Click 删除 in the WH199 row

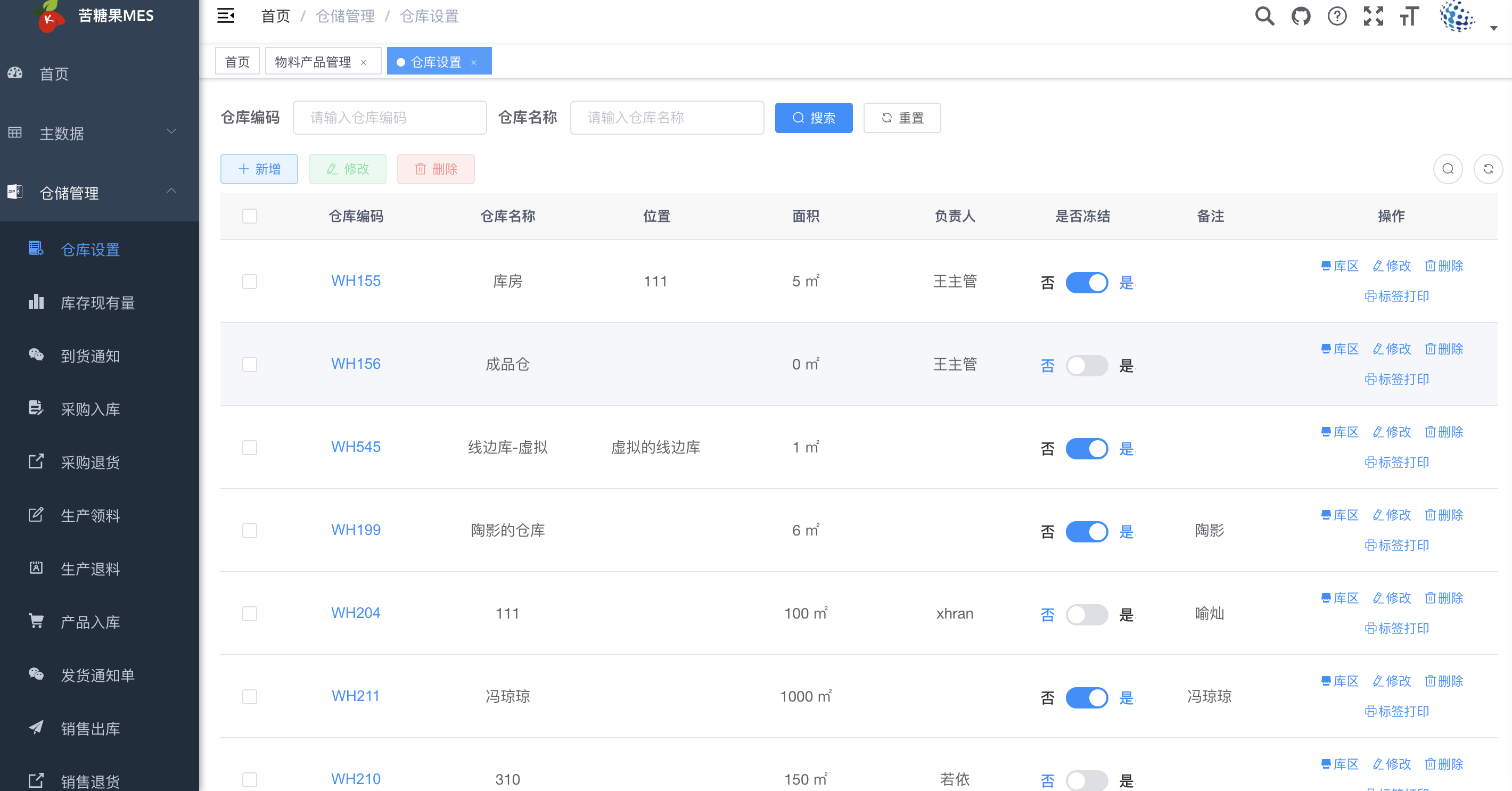[1444, 515]
